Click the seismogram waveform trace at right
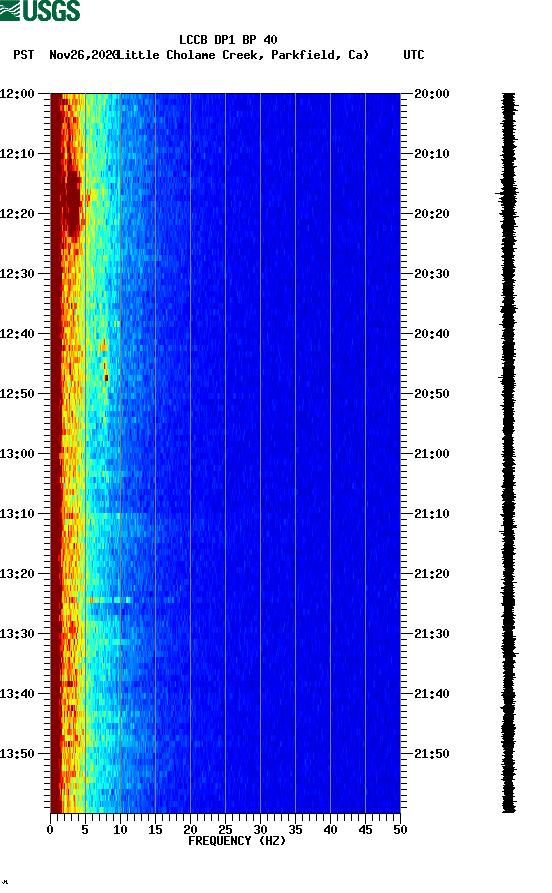 coord(509,453)
